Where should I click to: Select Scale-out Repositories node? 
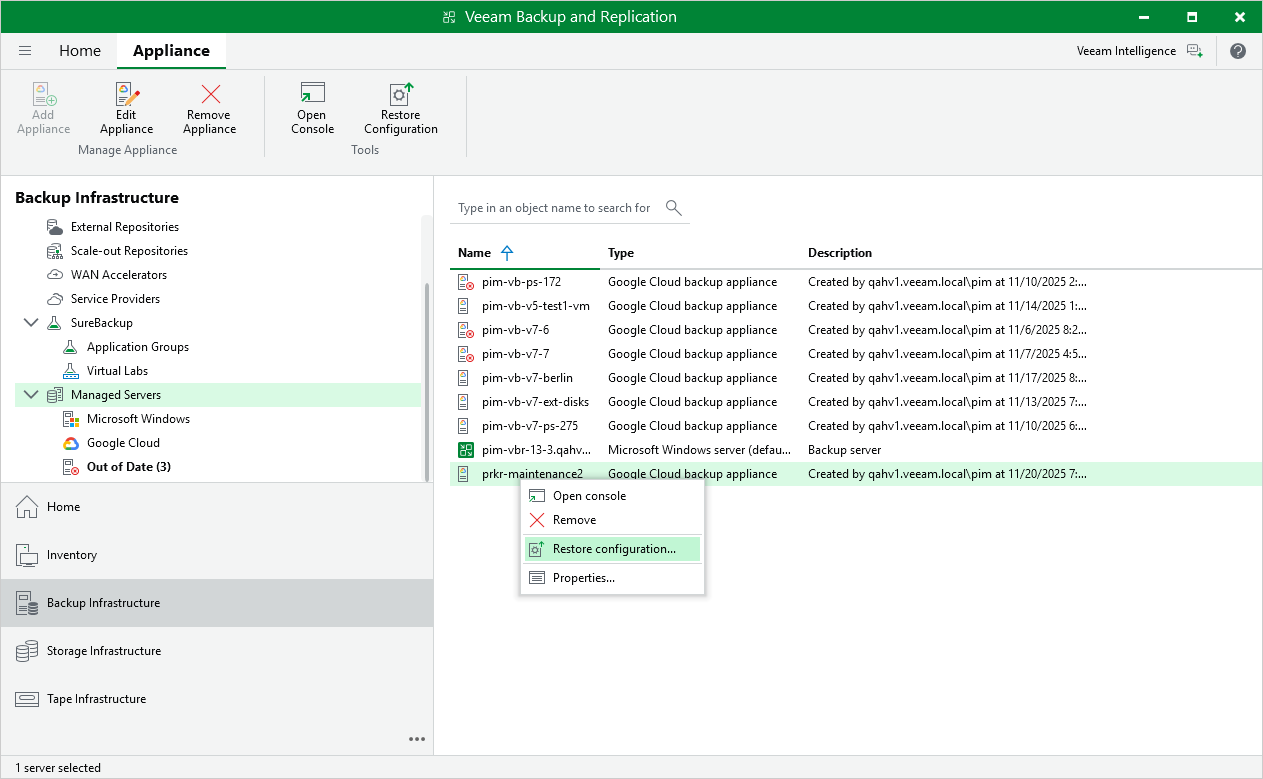(129, 251)
